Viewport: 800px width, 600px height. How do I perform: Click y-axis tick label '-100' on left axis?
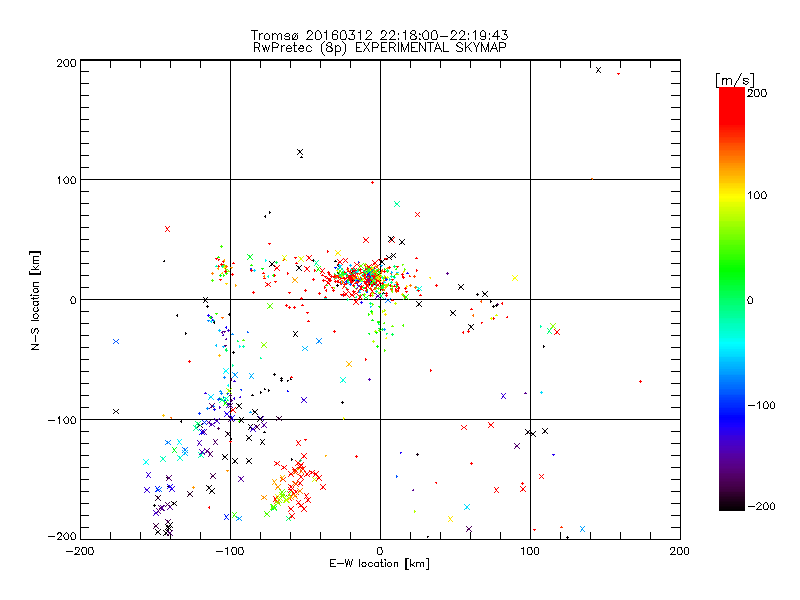[62, 420]
